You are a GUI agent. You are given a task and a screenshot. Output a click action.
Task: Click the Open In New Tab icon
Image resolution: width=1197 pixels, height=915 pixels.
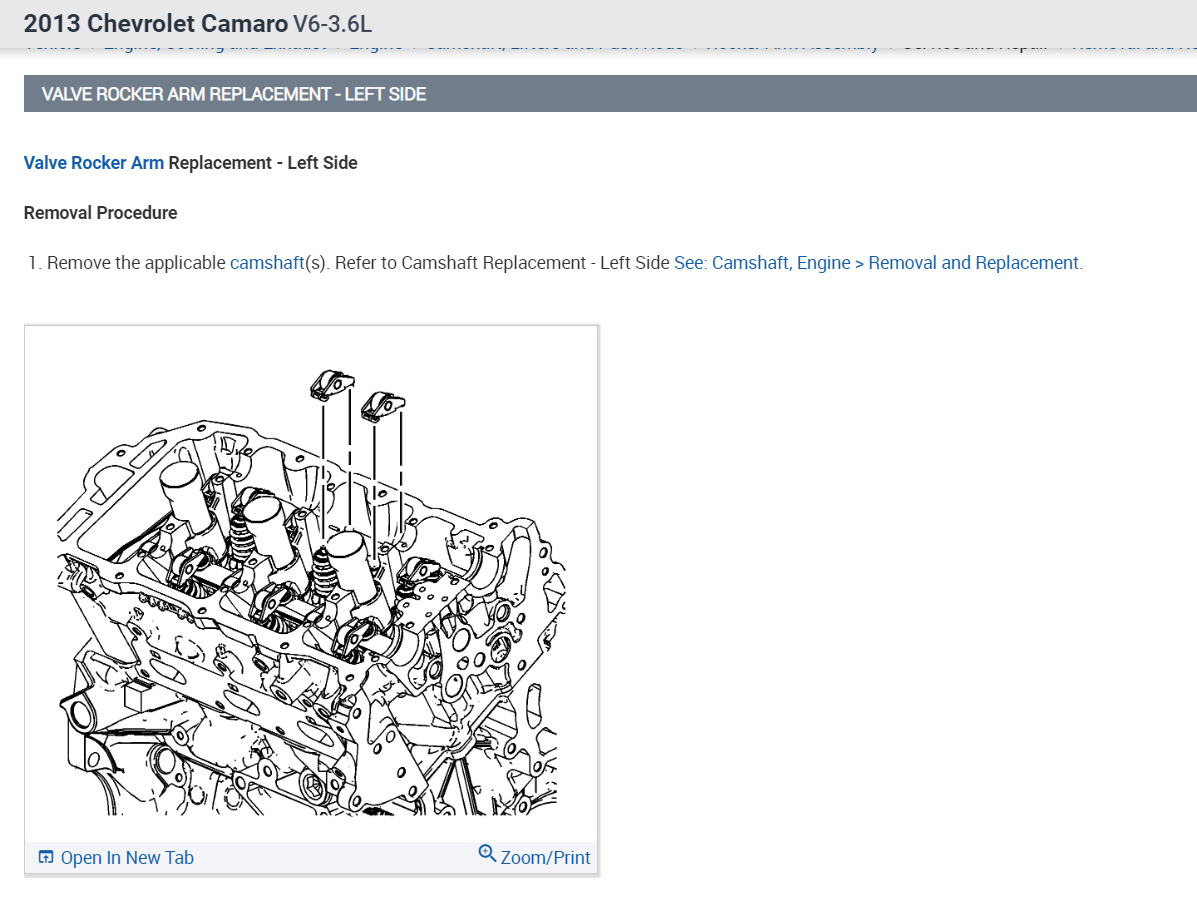[x=46, y=857]
